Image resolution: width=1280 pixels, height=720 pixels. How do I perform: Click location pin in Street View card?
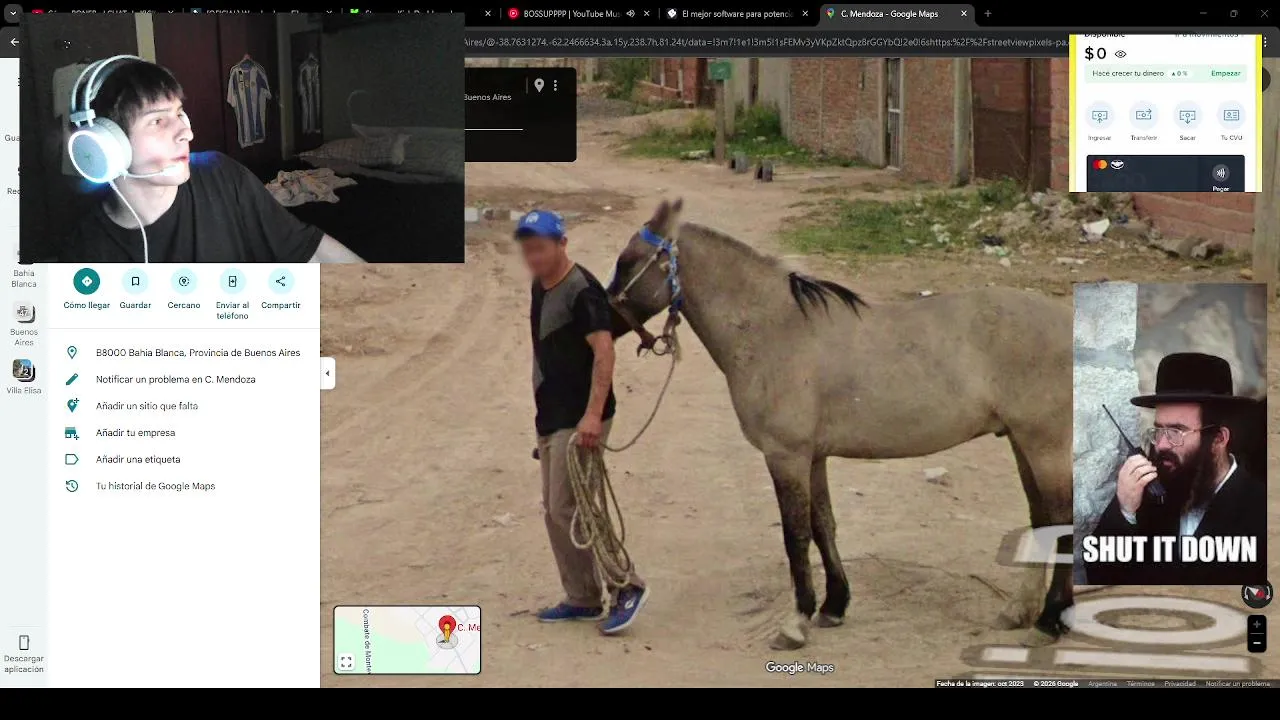539,86
